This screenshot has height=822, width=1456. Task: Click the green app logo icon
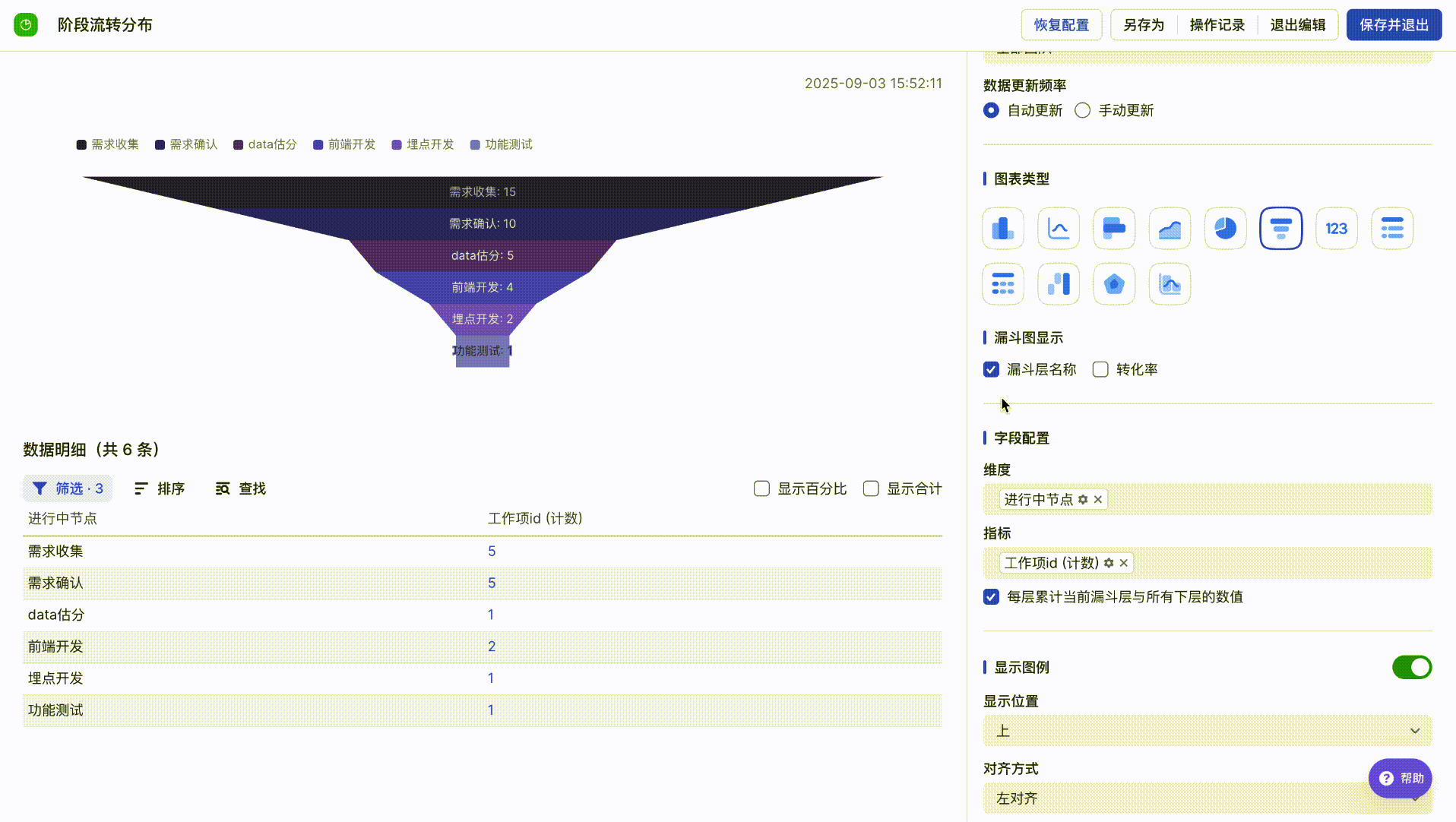click(x=26, y=25)
